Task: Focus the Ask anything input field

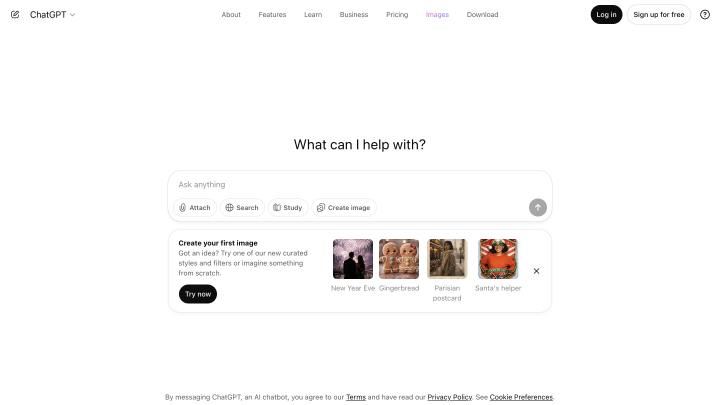Action: coord(360,185)
